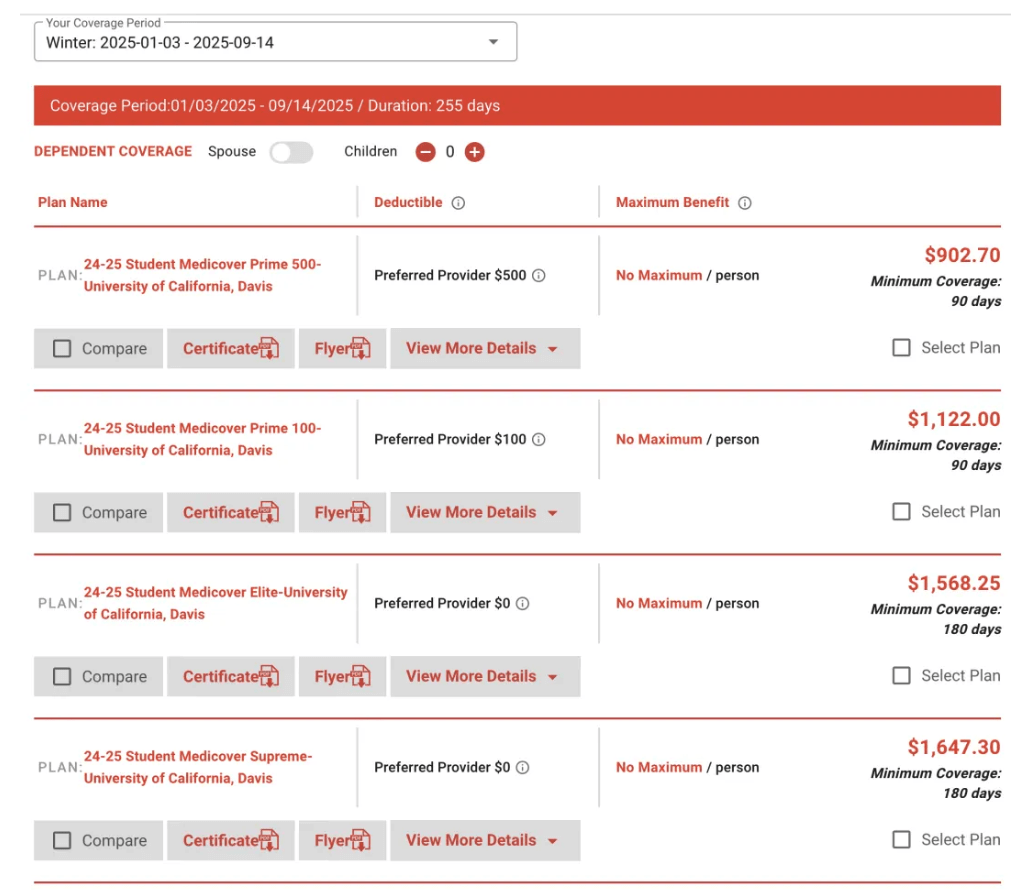Viewport: 1021px width, 895px height.
Task: Click the $1,122.00 price text
Action: coord(954,419)
